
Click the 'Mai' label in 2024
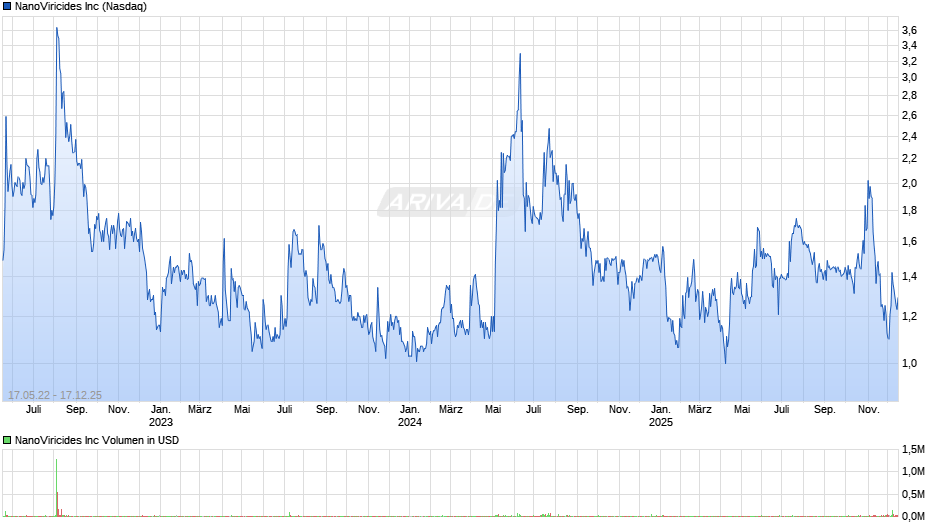tap(493, 410)
